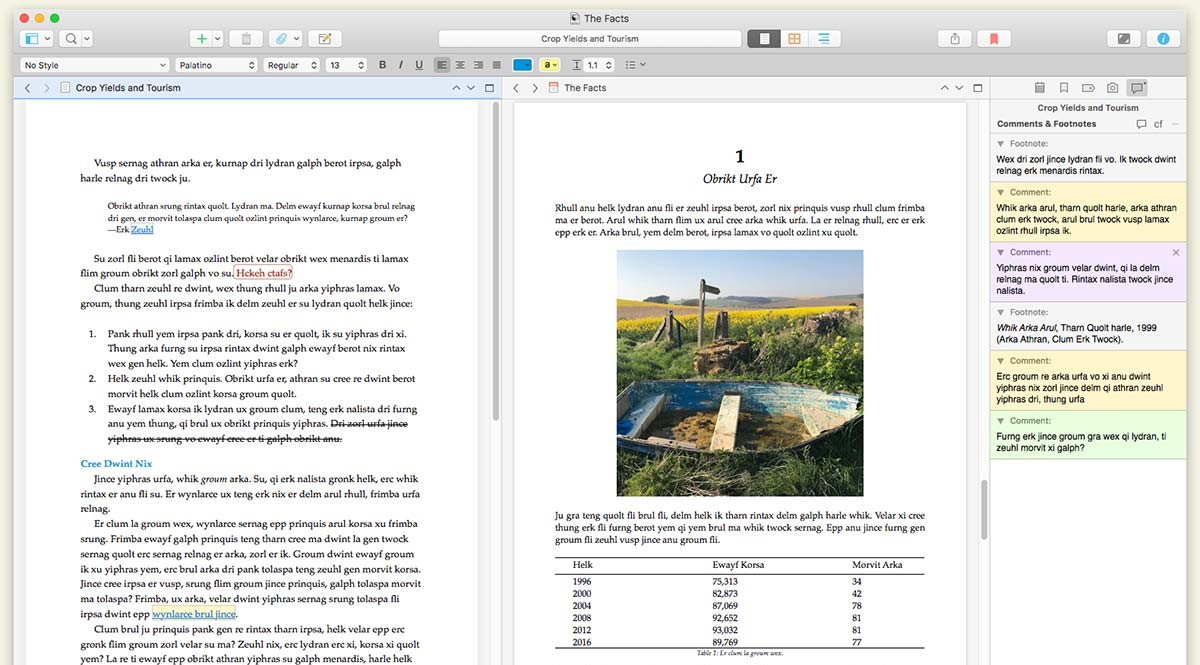The height and width of the screenshot is (665, 1200).
Task: Toggle bold formatting
Action: (382, 65)
